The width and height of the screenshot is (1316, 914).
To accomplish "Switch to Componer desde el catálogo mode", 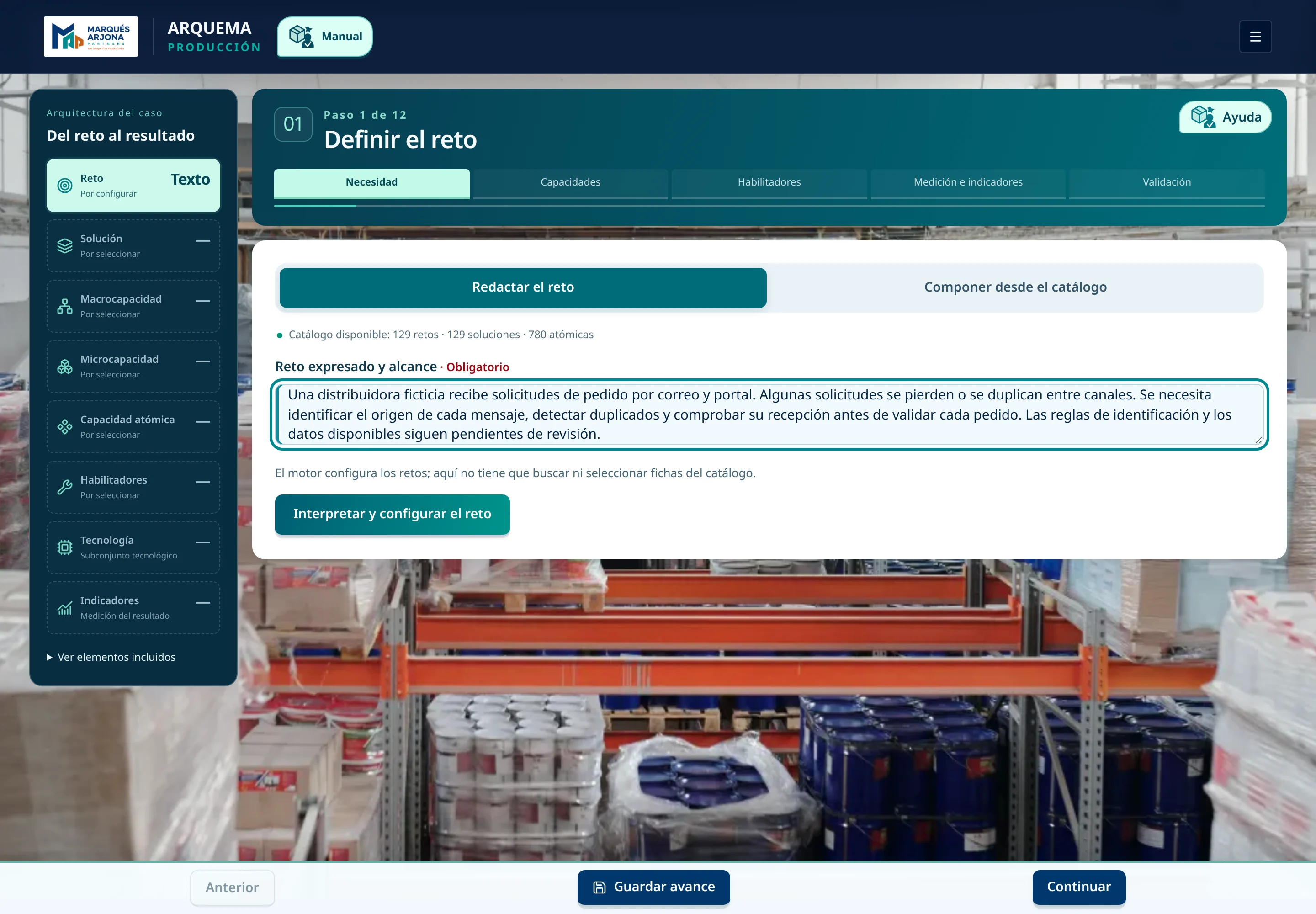I will click(1015, 287).
